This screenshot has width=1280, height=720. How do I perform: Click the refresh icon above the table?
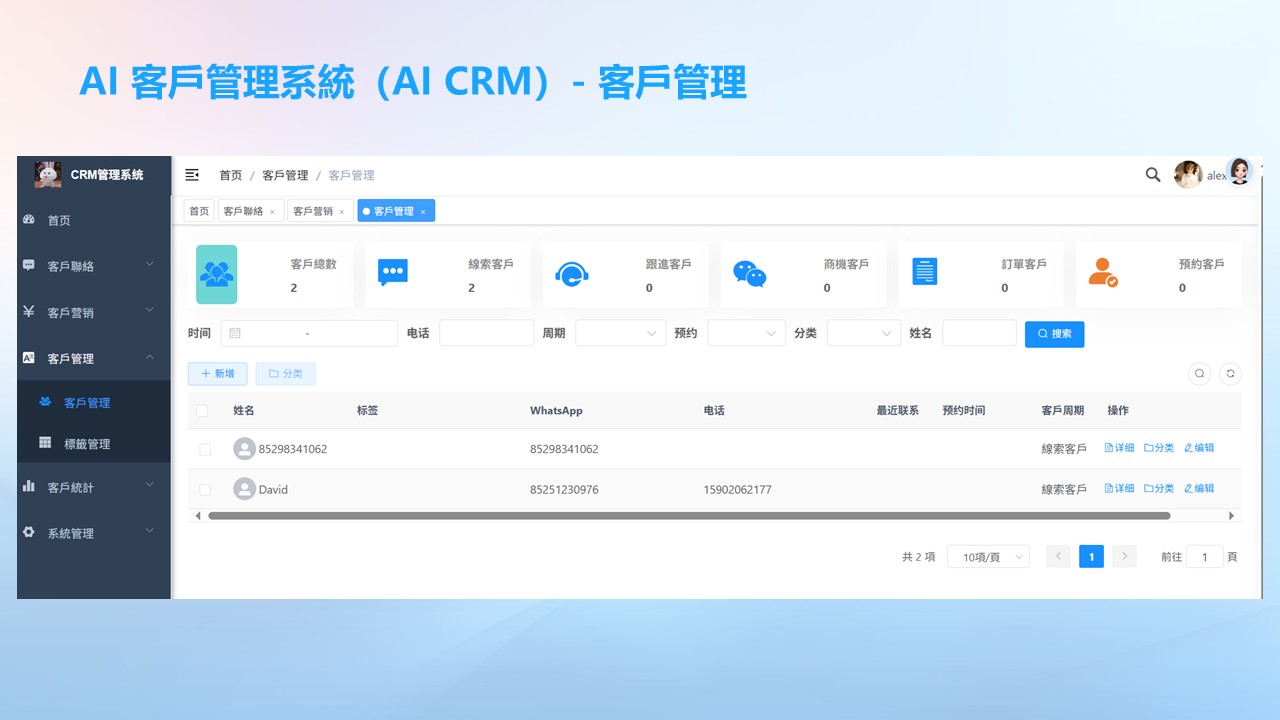tap(1231, 374)
